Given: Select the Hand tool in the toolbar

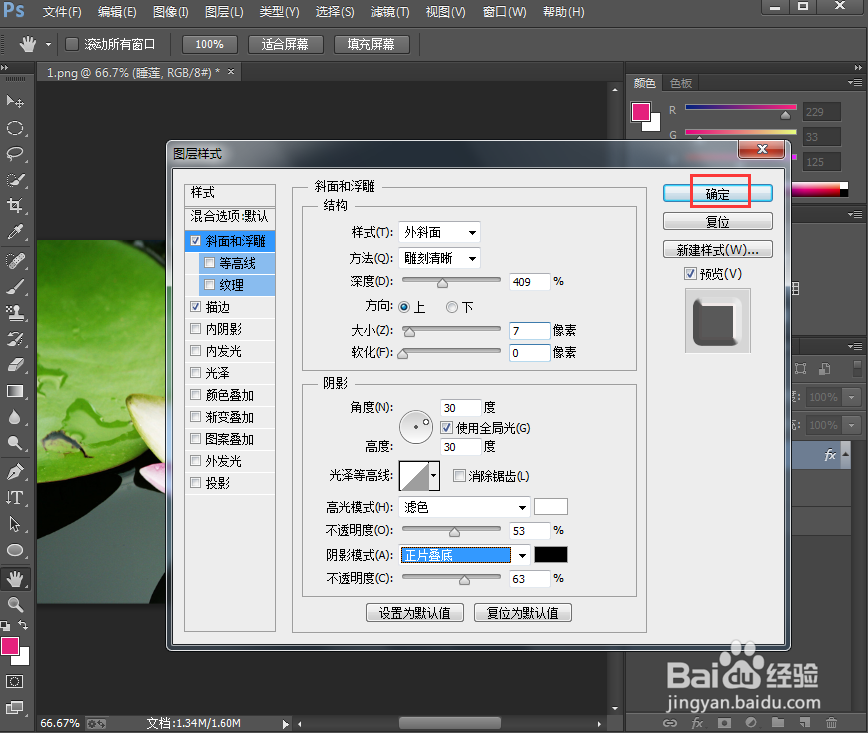Looking at the screenshot, I should point(15,577).
